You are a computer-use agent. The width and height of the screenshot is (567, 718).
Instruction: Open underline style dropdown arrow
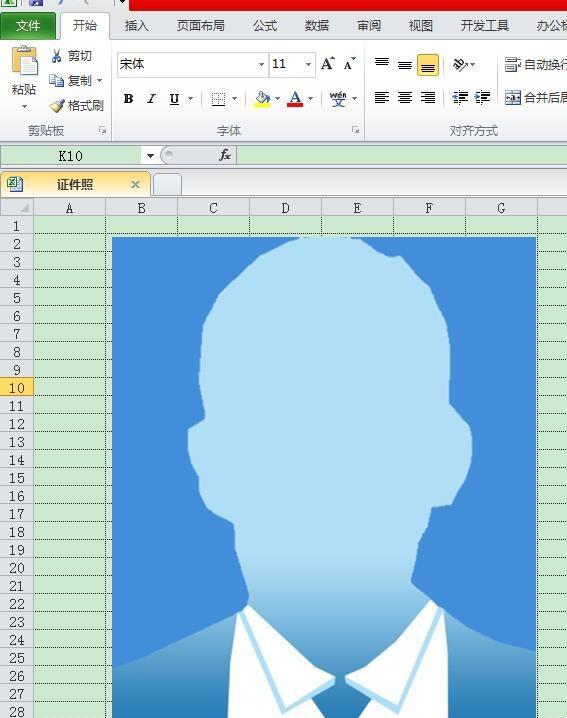191,98
